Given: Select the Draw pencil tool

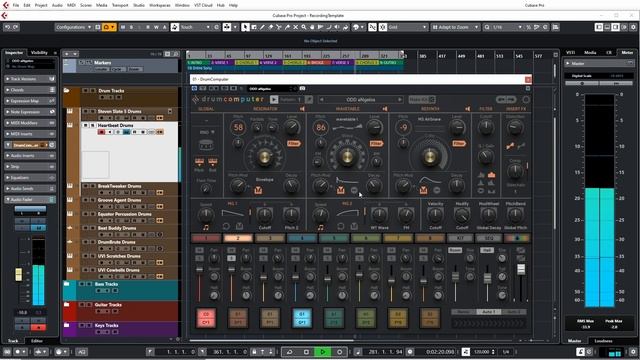Looking at the screenshot, I should 262,27.
